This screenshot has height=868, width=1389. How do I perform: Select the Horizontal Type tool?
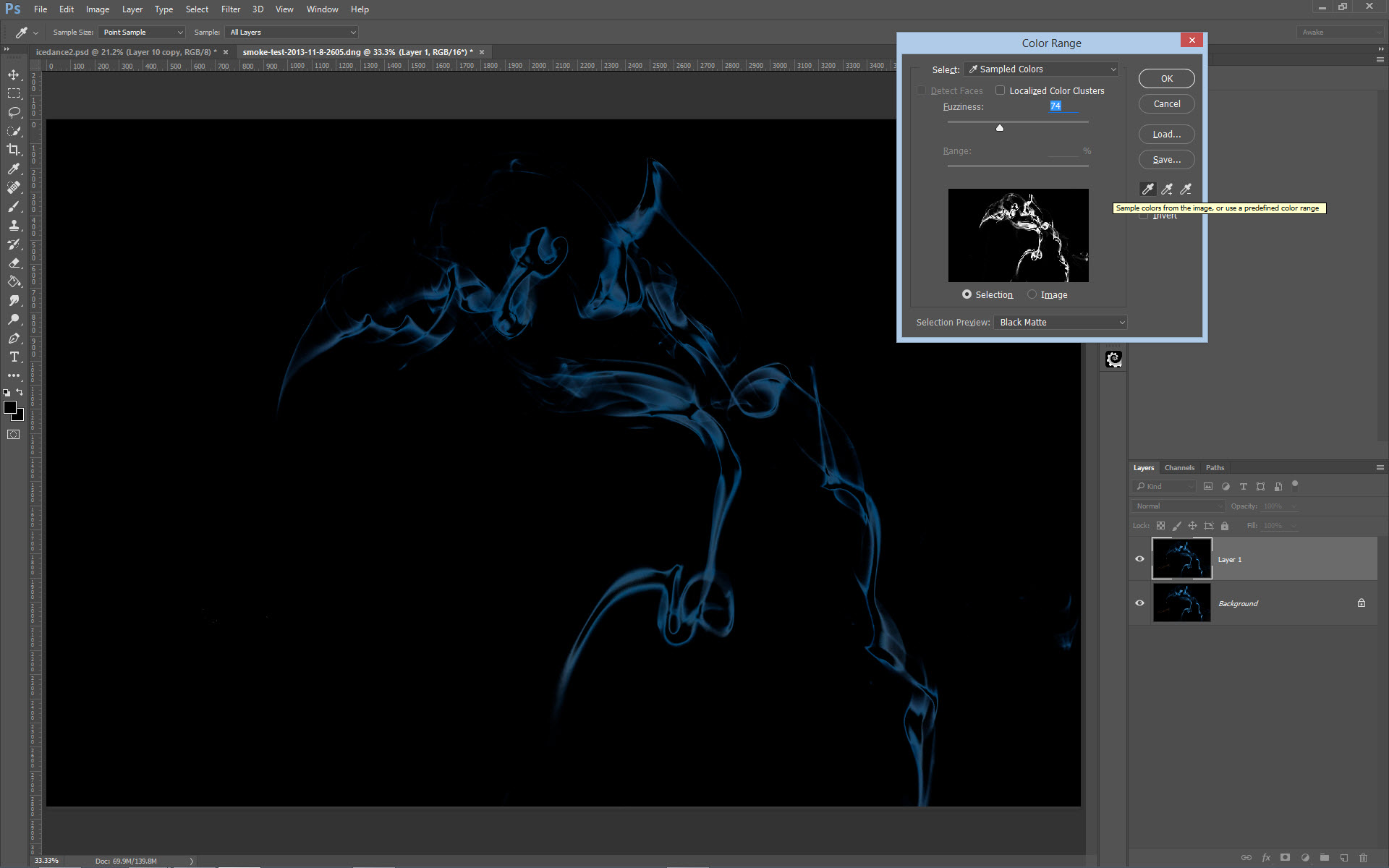[14, 357]
